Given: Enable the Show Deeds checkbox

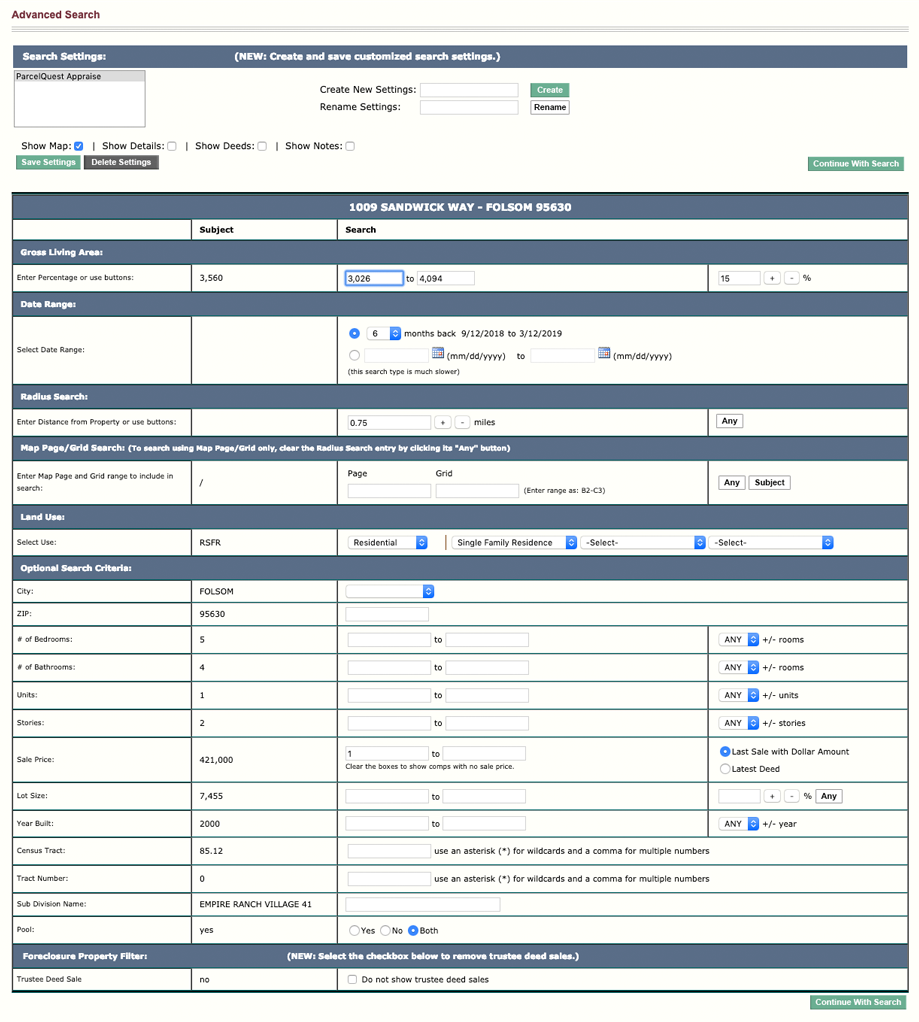Looking at the screenshot, I should click(x=262, y=146).
